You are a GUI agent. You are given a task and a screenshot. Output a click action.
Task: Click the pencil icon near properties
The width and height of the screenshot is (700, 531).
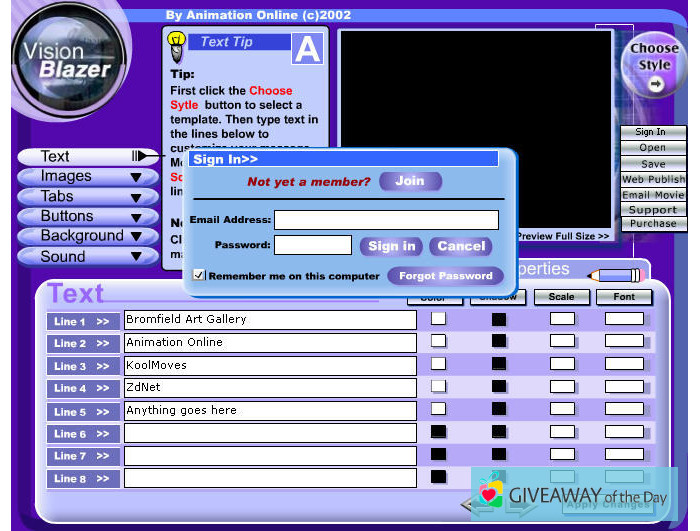pyautogui.click(x=614, y=274)
